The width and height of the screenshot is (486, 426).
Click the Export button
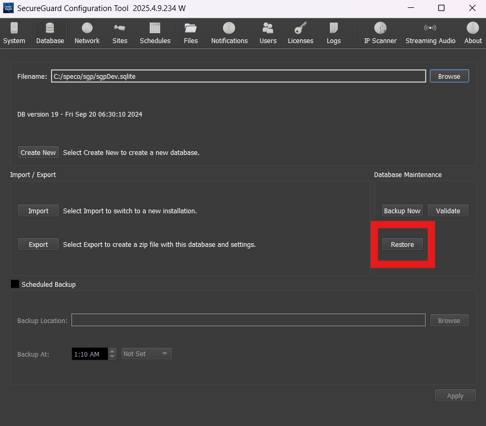coord(38,244)
